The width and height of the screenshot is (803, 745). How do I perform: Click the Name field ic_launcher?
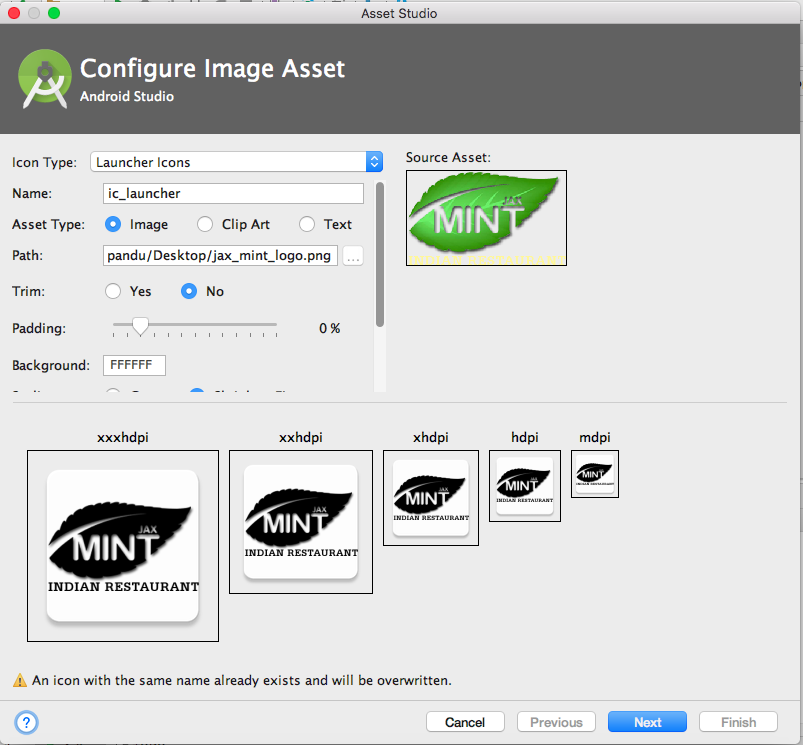click(233, 194)
